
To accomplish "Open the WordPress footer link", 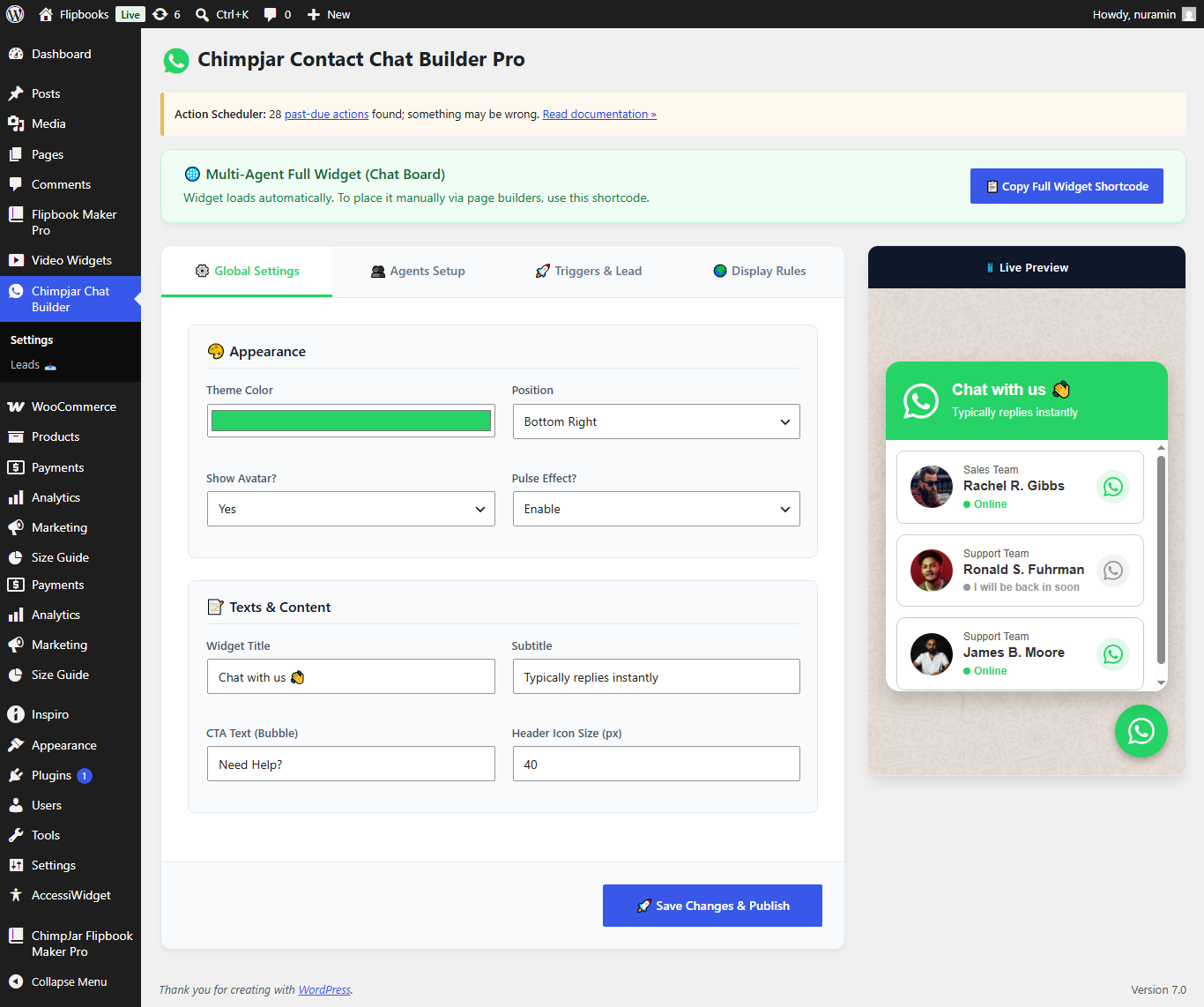I will (x=324, y=989).
